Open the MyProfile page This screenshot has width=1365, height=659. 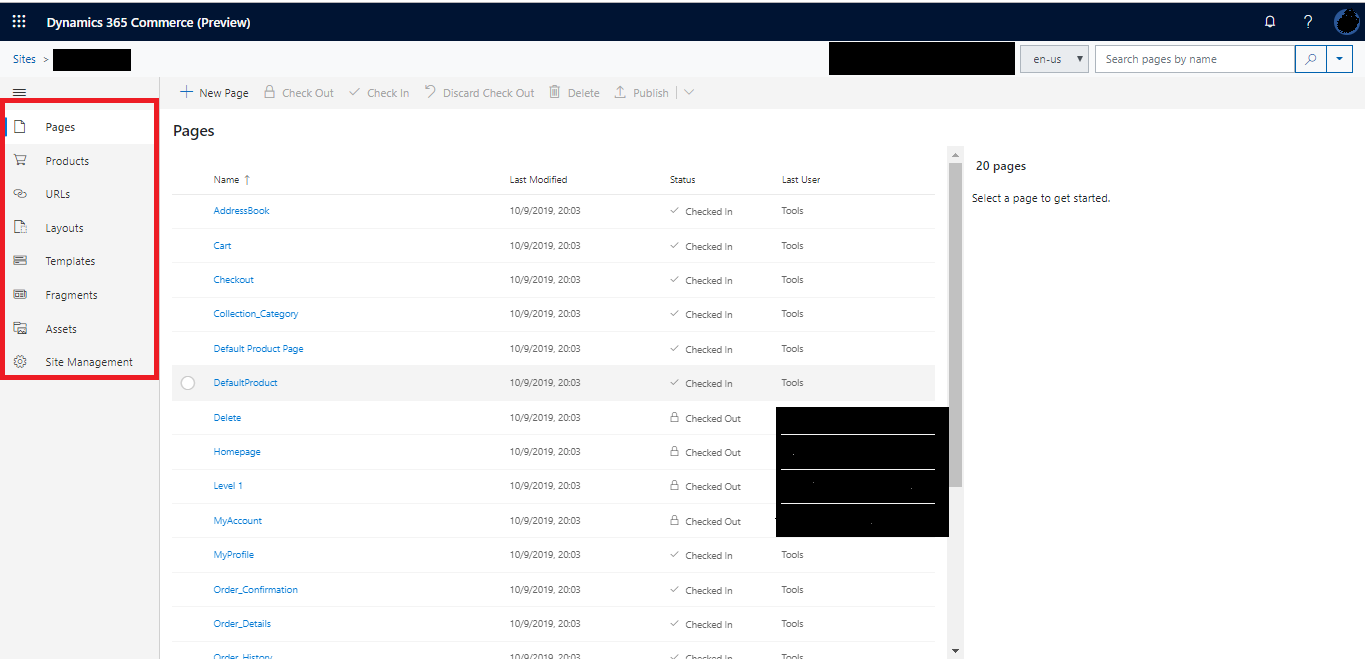[234, 555]
